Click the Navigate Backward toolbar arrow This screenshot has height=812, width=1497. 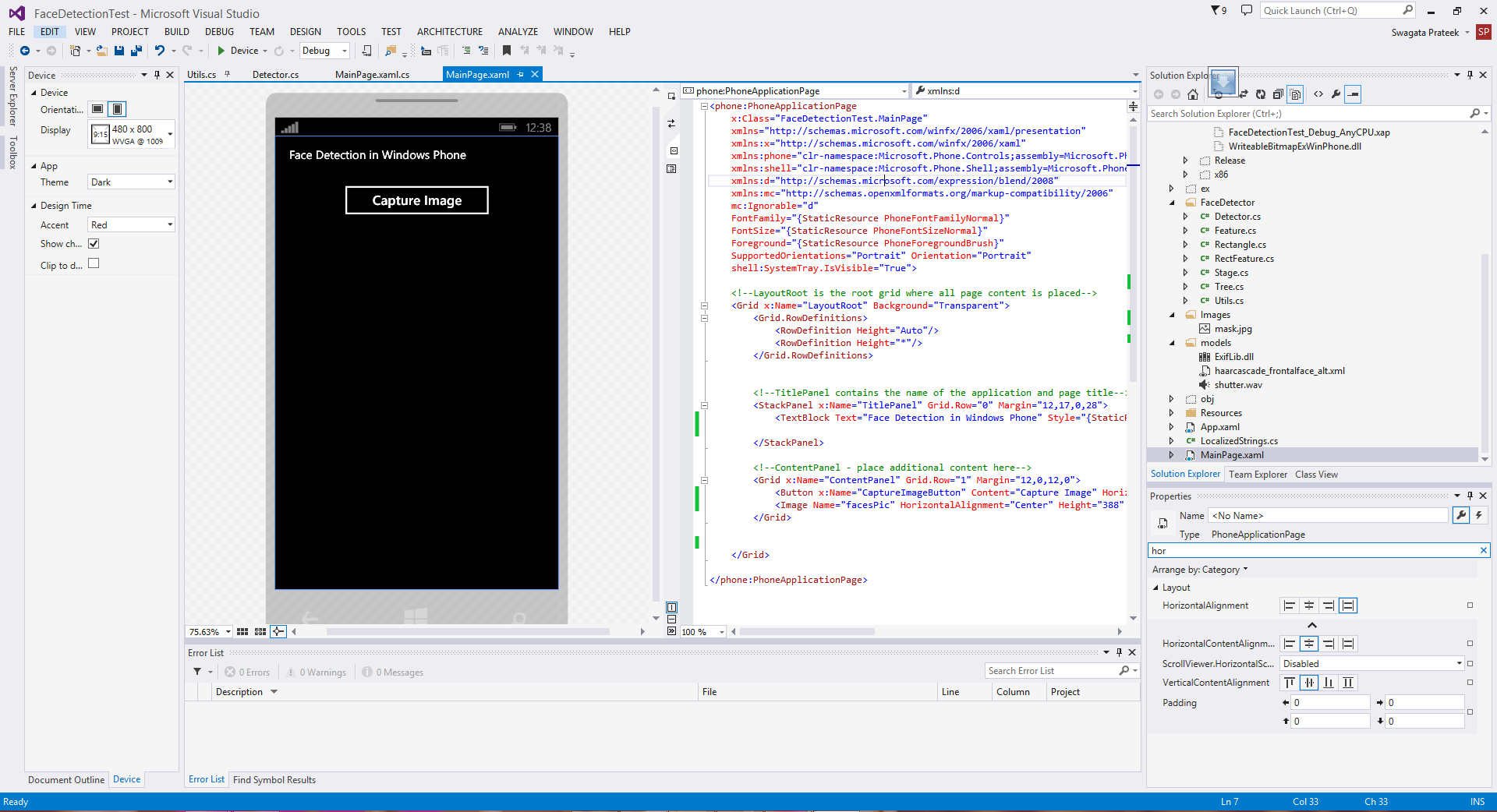[x=25, y=51]
